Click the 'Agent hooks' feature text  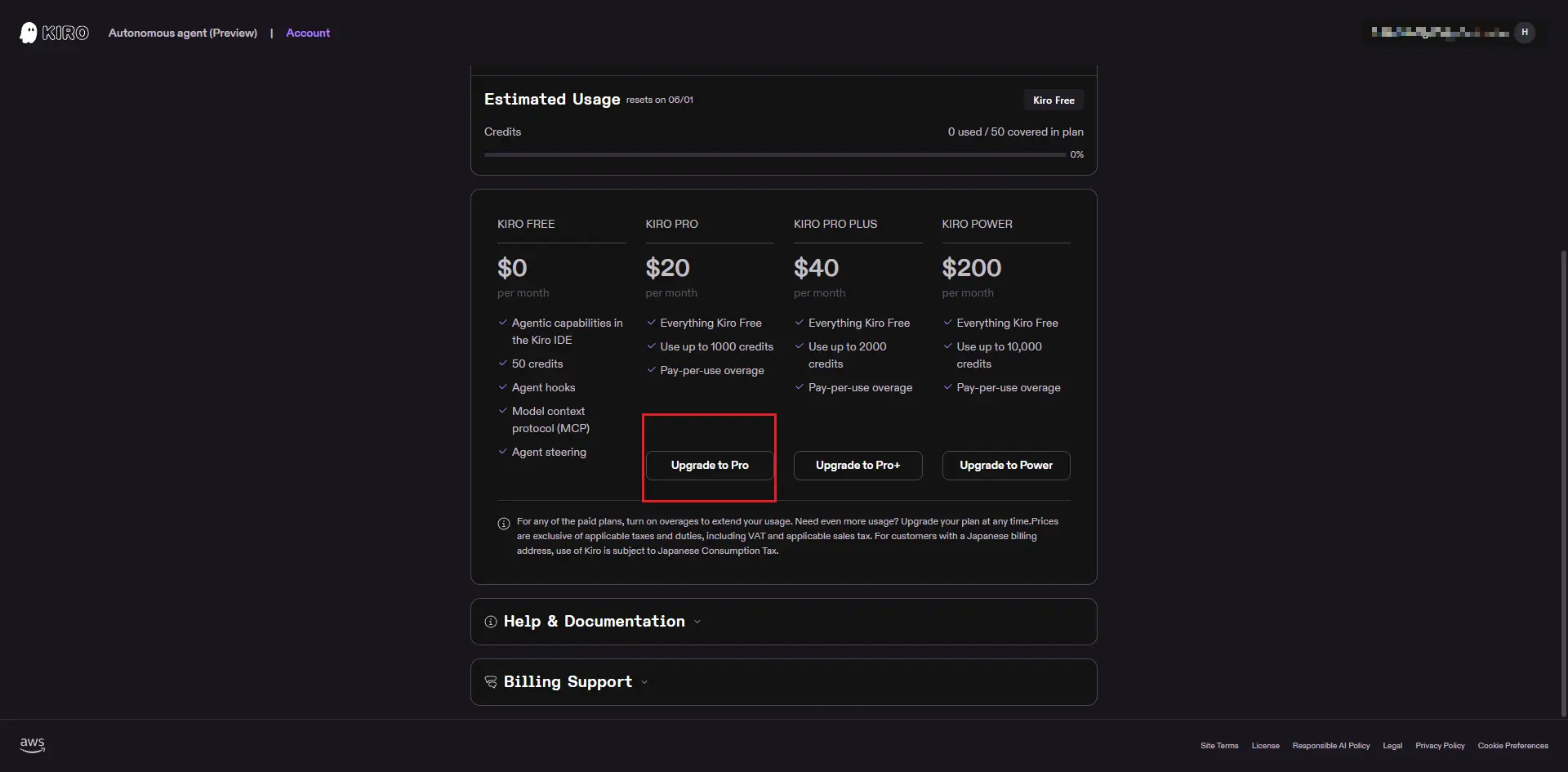pos(544,388)
